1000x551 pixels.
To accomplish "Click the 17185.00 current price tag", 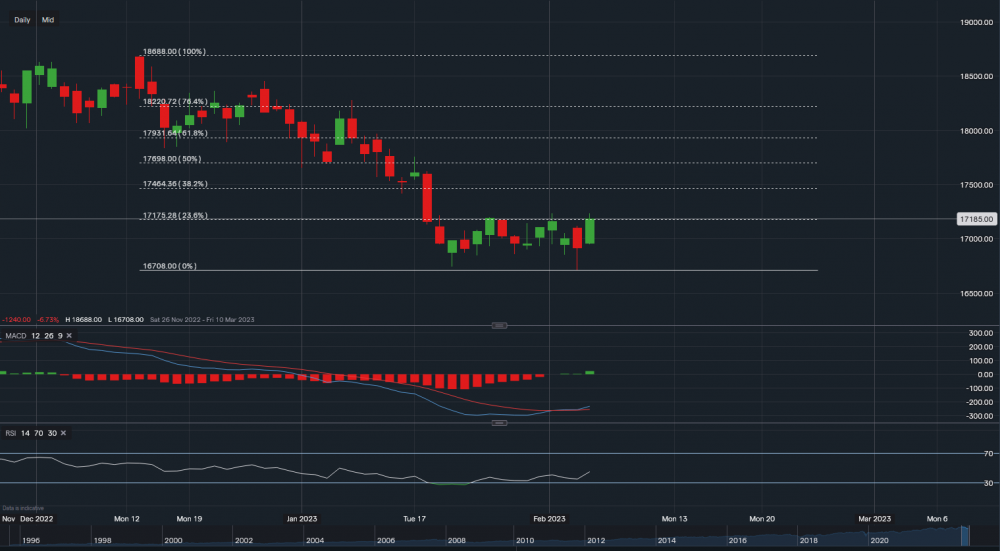I will pyautogui.click(x=975, y=218).
